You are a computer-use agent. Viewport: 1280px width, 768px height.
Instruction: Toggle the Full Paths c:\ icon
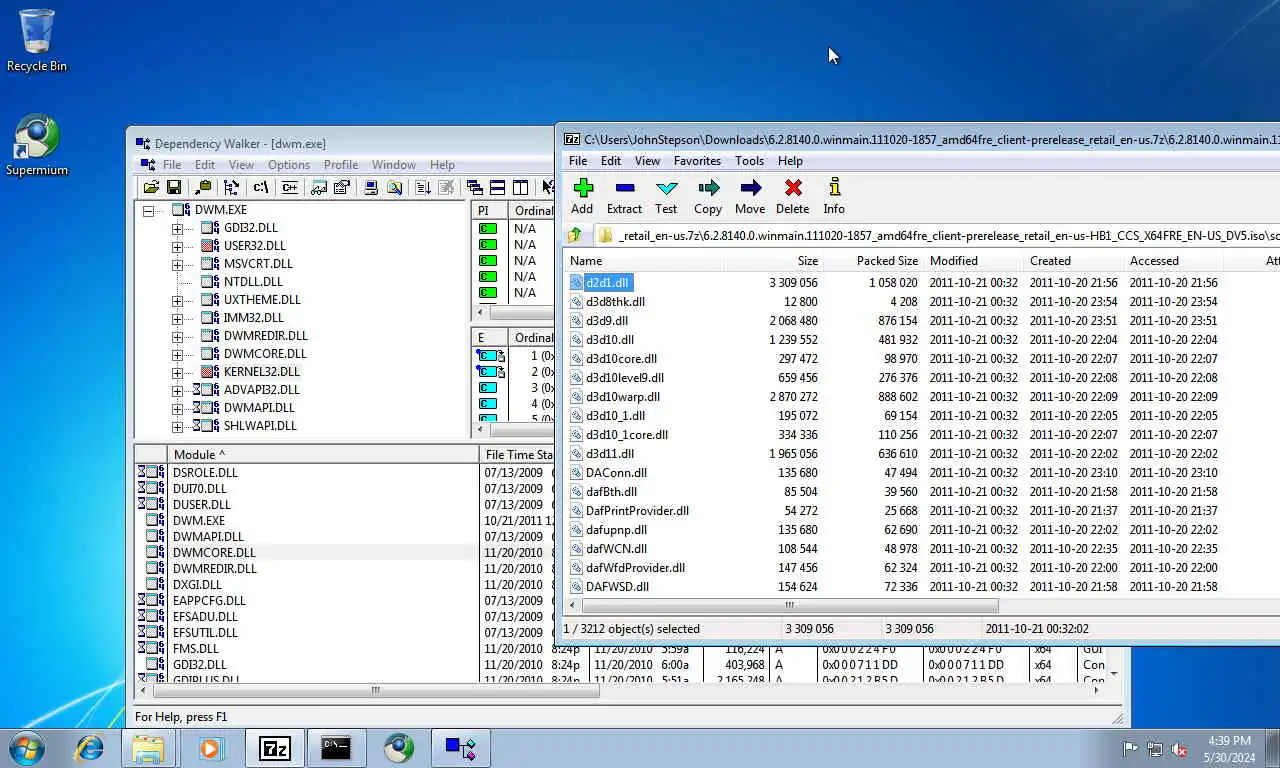coord(261,187)
